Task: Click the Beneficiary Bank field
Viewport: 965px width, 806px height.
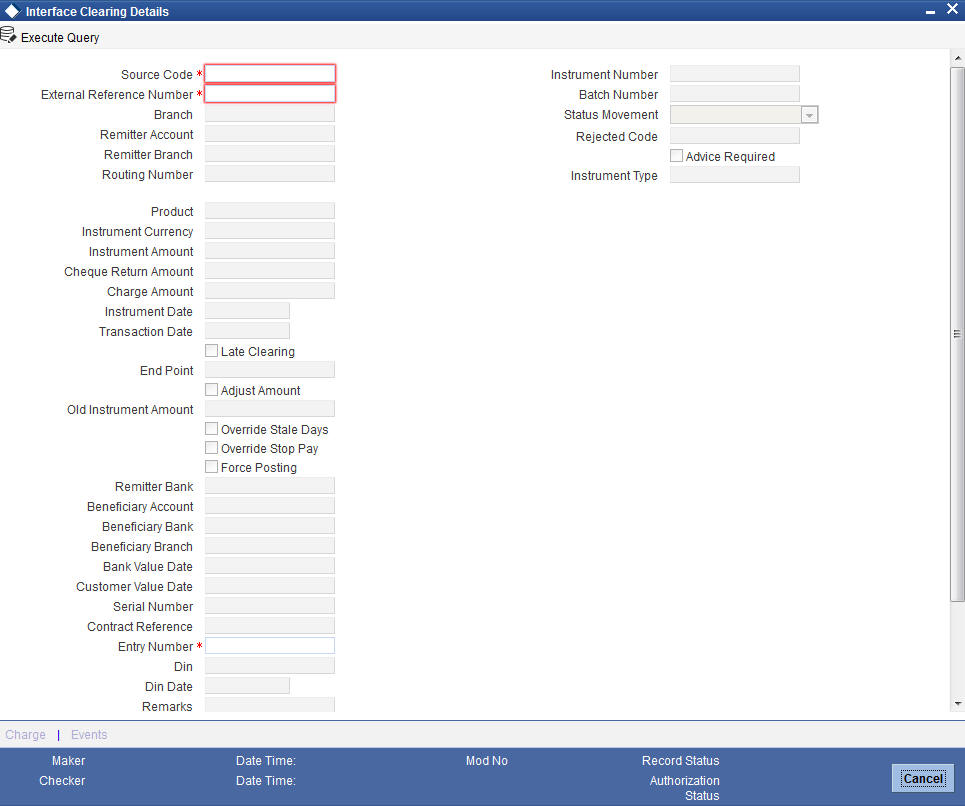Action: [270, 525]
